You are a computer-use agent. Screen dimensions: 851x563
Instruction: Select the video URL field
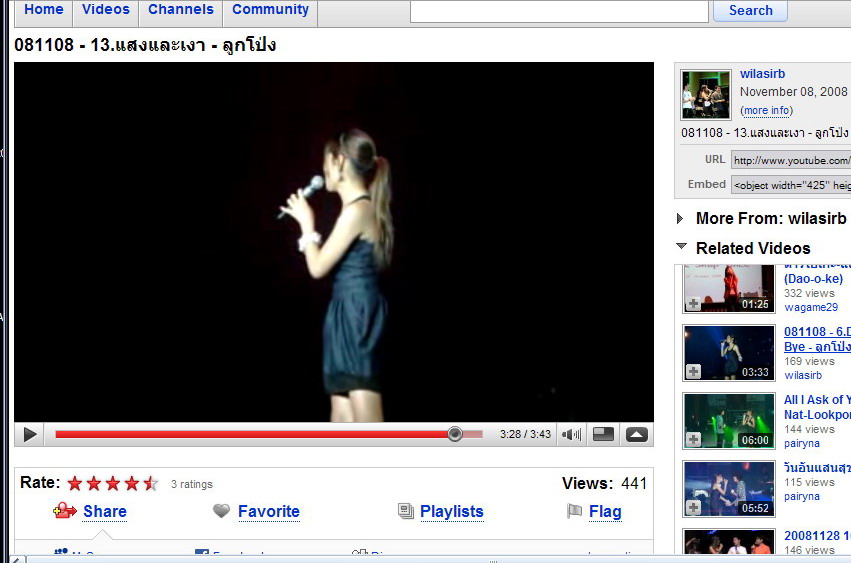[791, 160]
